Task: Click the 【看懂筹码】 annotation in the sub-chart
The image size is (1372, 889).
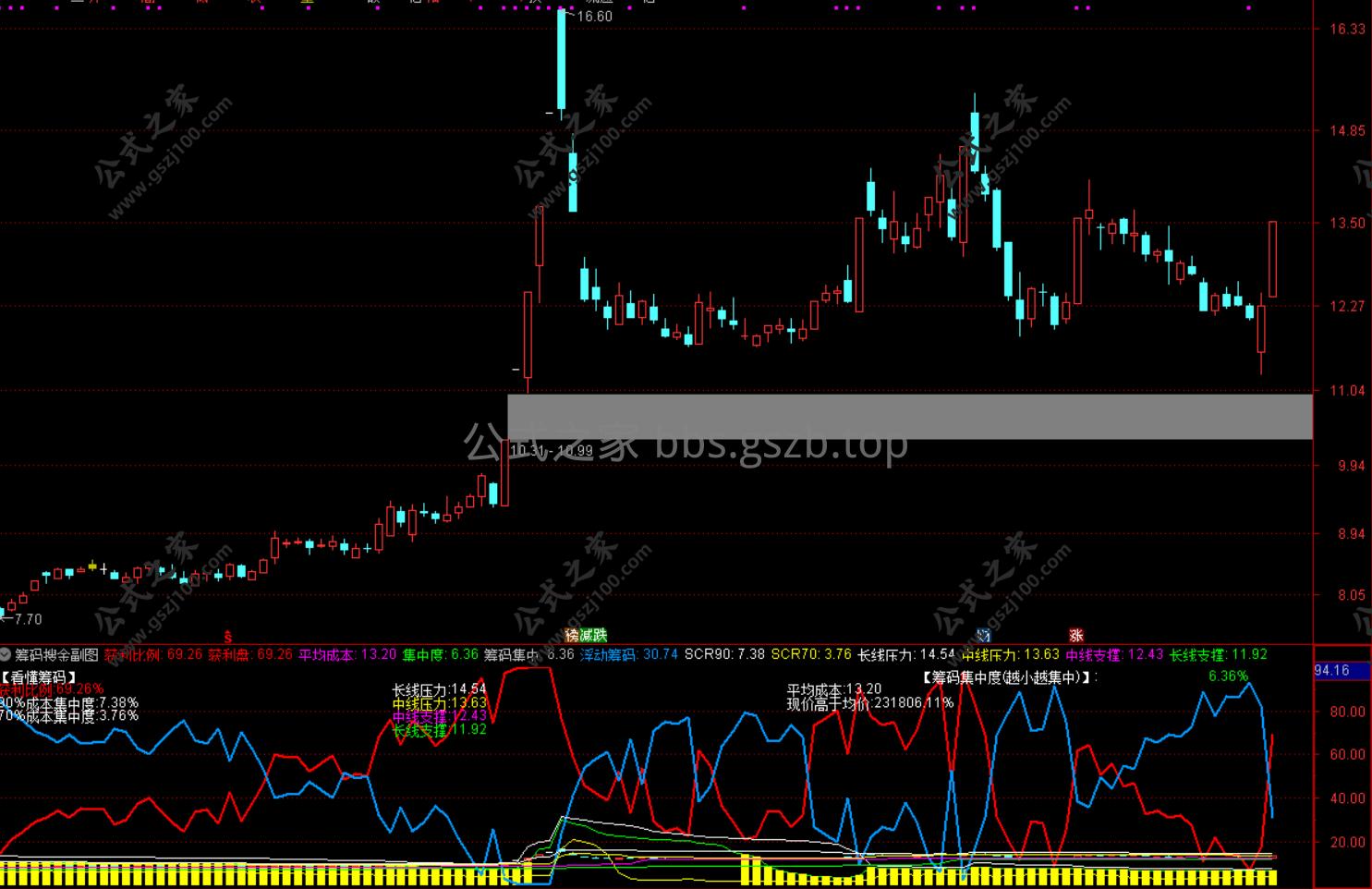Action: (40, 677)
